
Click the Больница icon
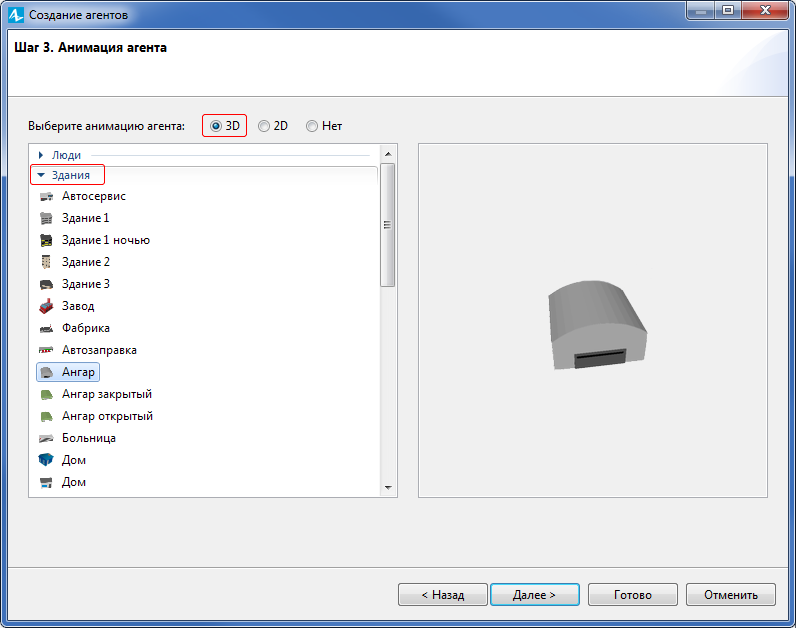46,438
